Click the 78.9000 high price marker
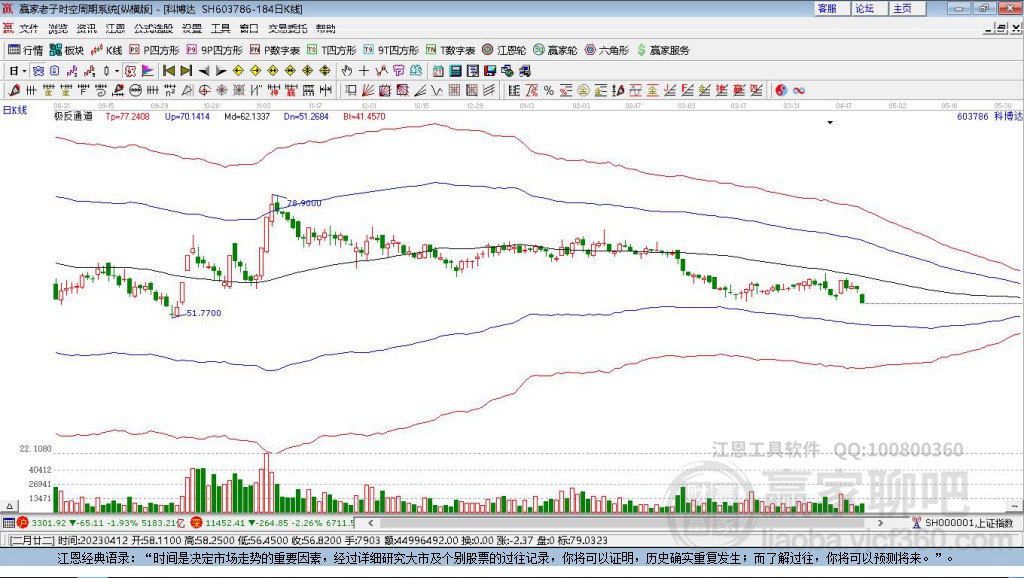Screen dimensions: 1024x578 coord(304,203)
